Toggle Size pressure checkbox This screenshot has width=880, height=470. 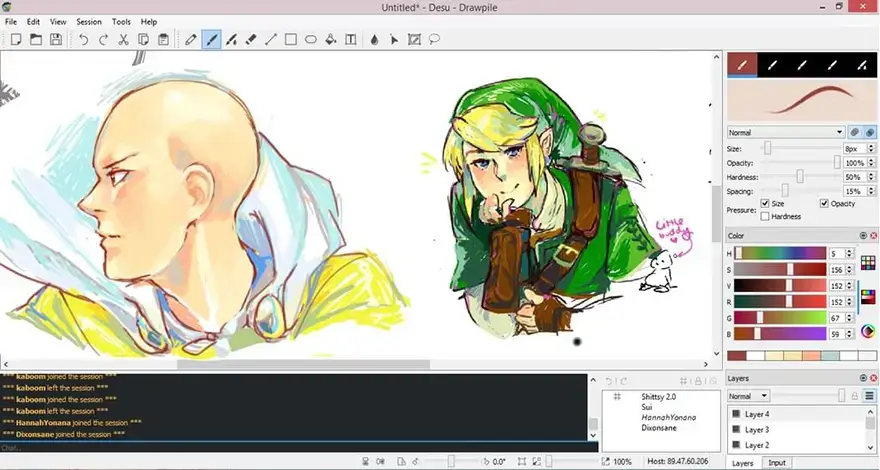tap(765, 203)
